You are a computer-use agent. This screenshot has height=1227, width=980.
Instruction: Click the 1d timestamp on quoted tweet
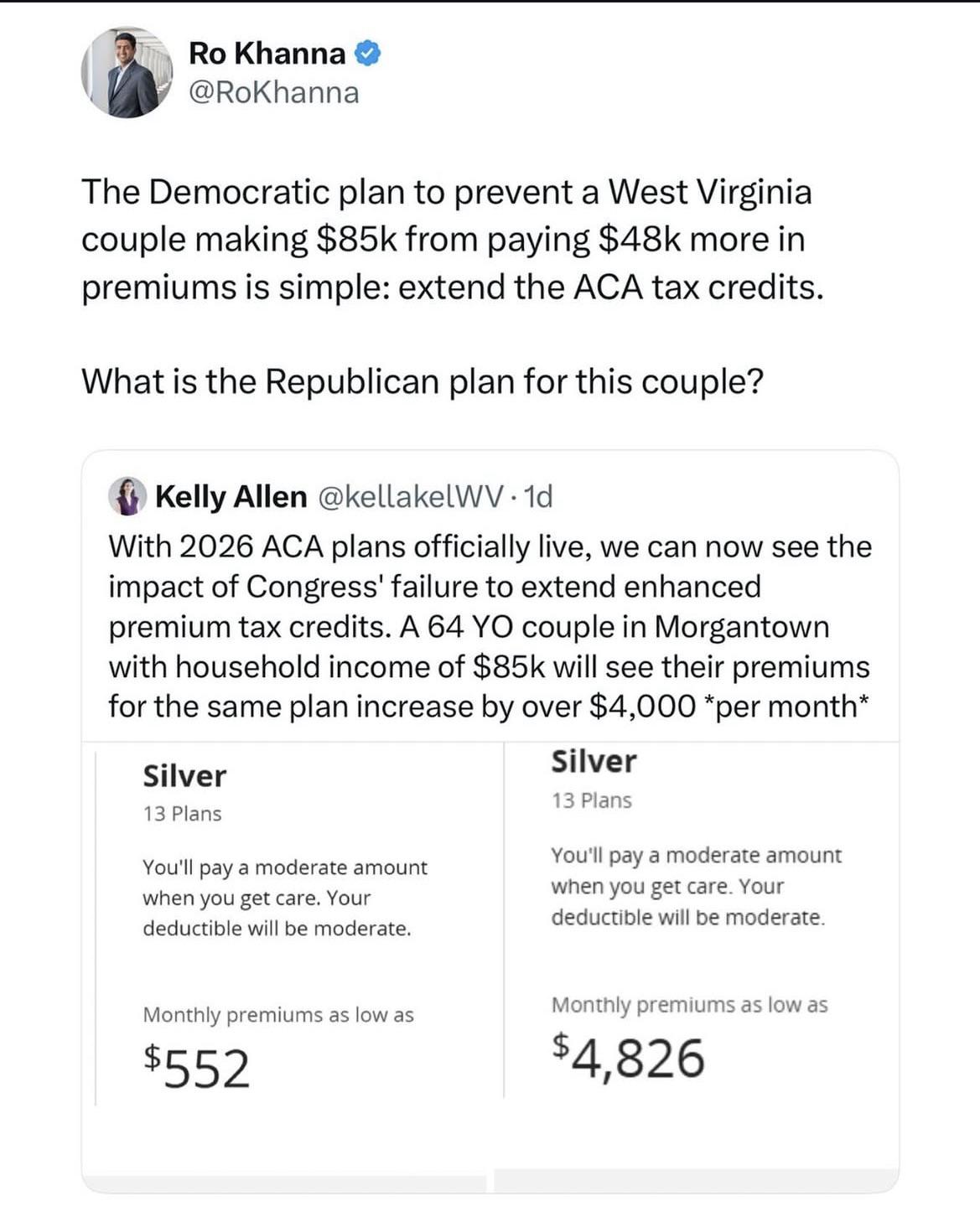click(537, 497)
